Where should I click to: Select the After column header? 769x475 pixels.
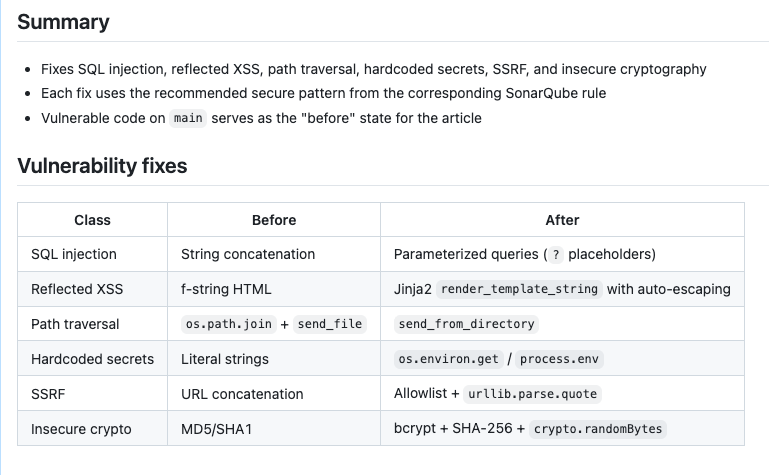[x=562, y=220]
